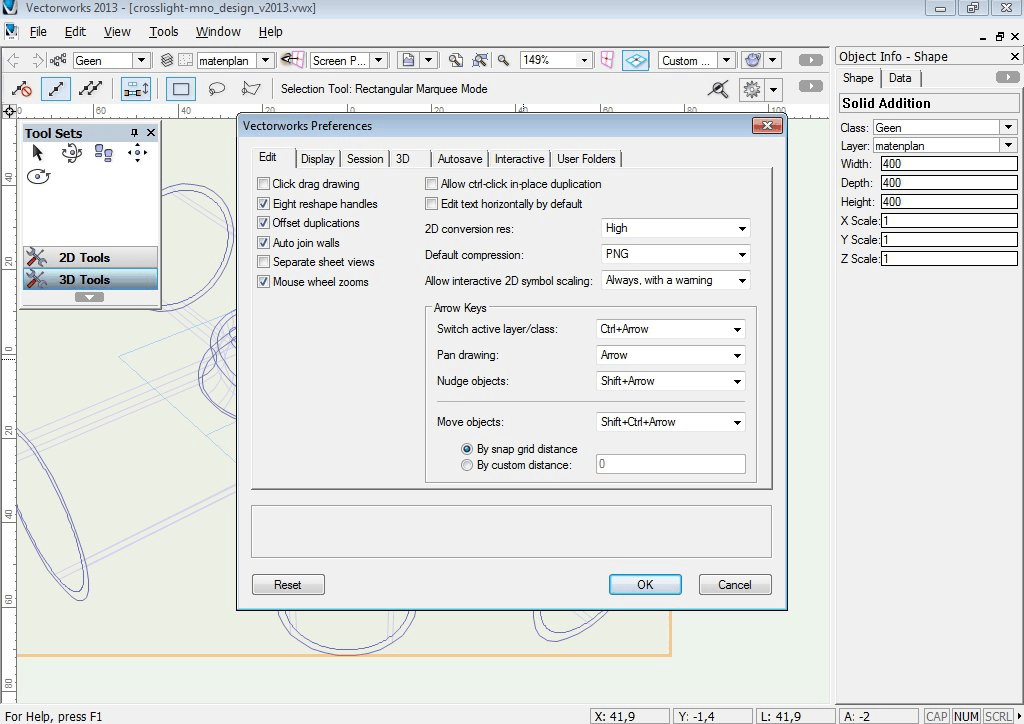Expand the Default compression dropdown
This screenshot has height=724, width=1024.
674,254
